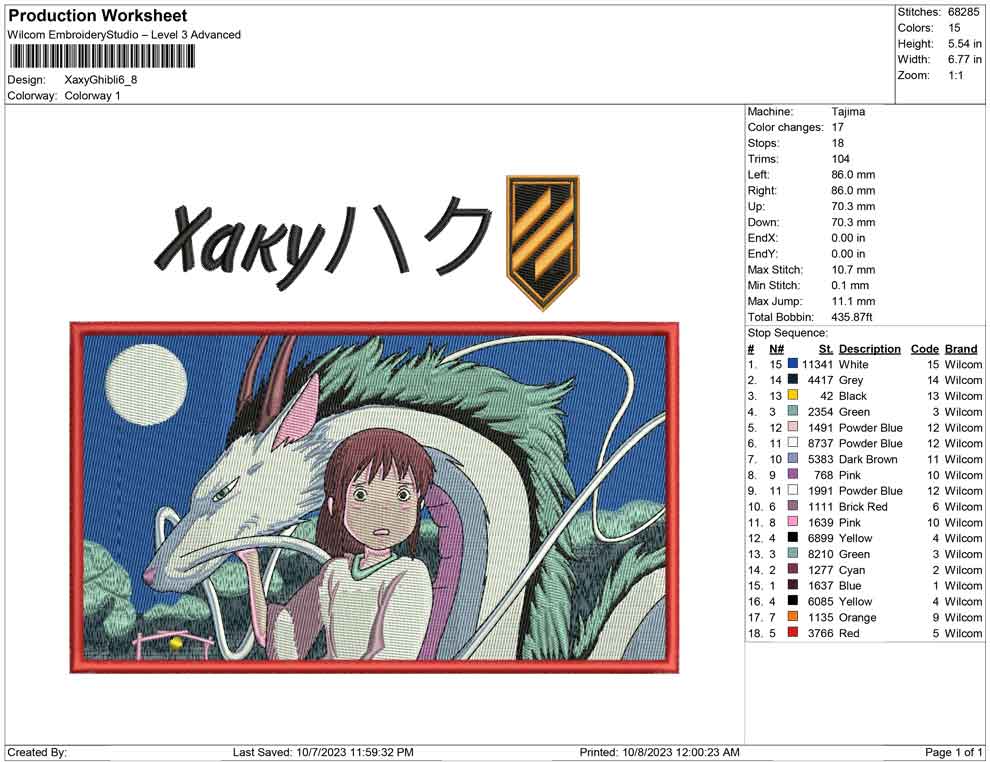This screenshot has width=990, height=762.
Task: Click the yellow swatch for stop 3 Black
Action: (x=793, y=396)
